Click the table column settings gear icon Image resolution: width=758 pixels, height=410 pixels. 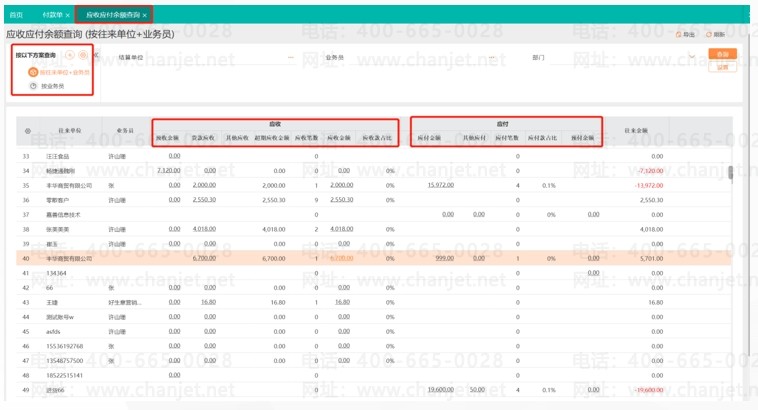click(x=28, y=131)
